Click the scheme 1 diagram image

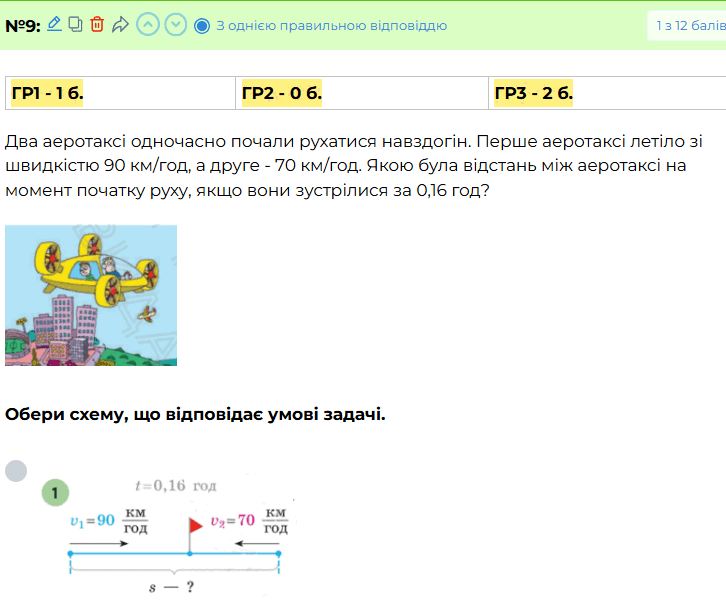(x=169, y=536)
